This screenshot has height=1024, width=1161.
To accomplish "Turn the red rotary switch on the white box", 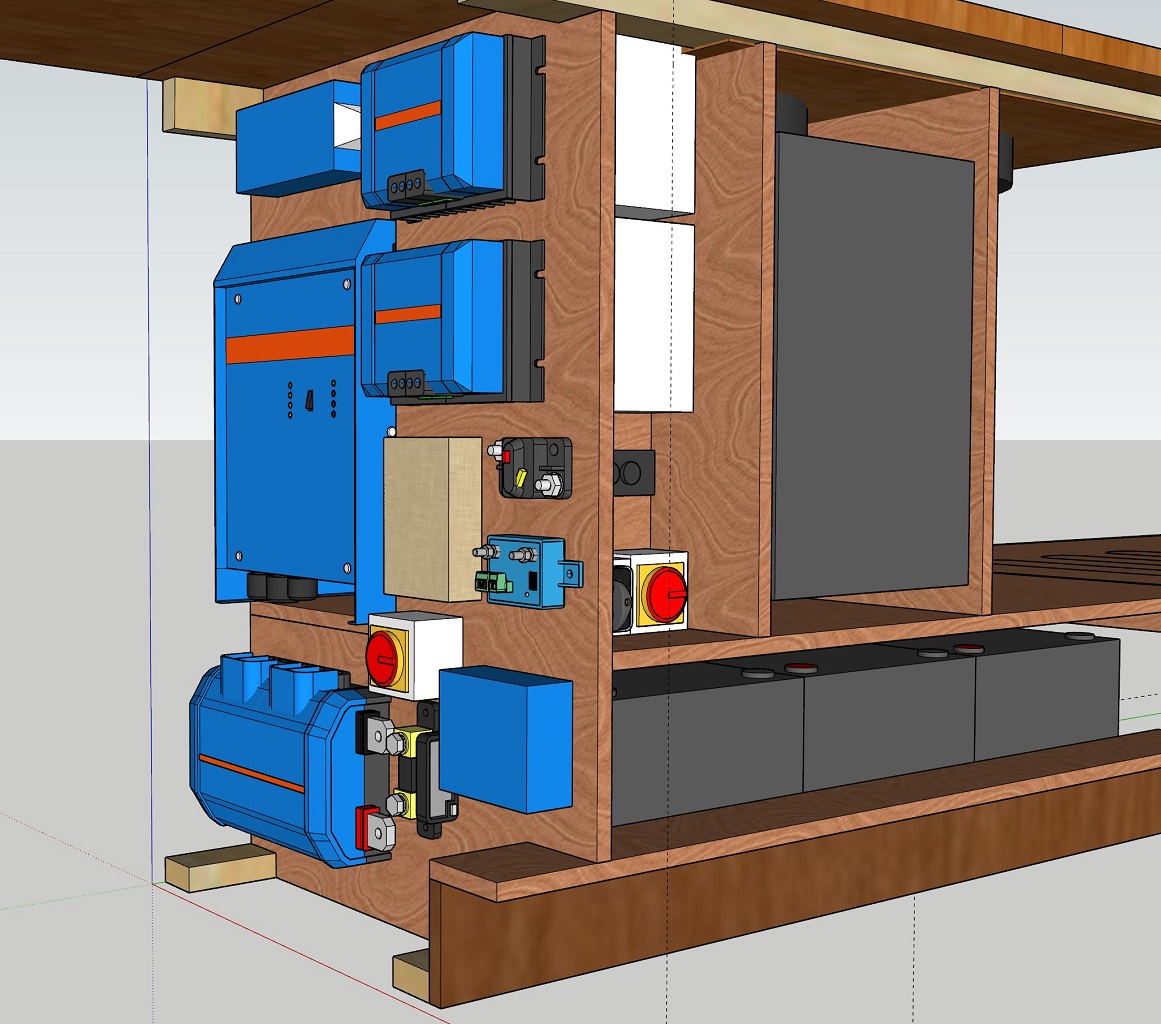I will click(x=383, y=656).
